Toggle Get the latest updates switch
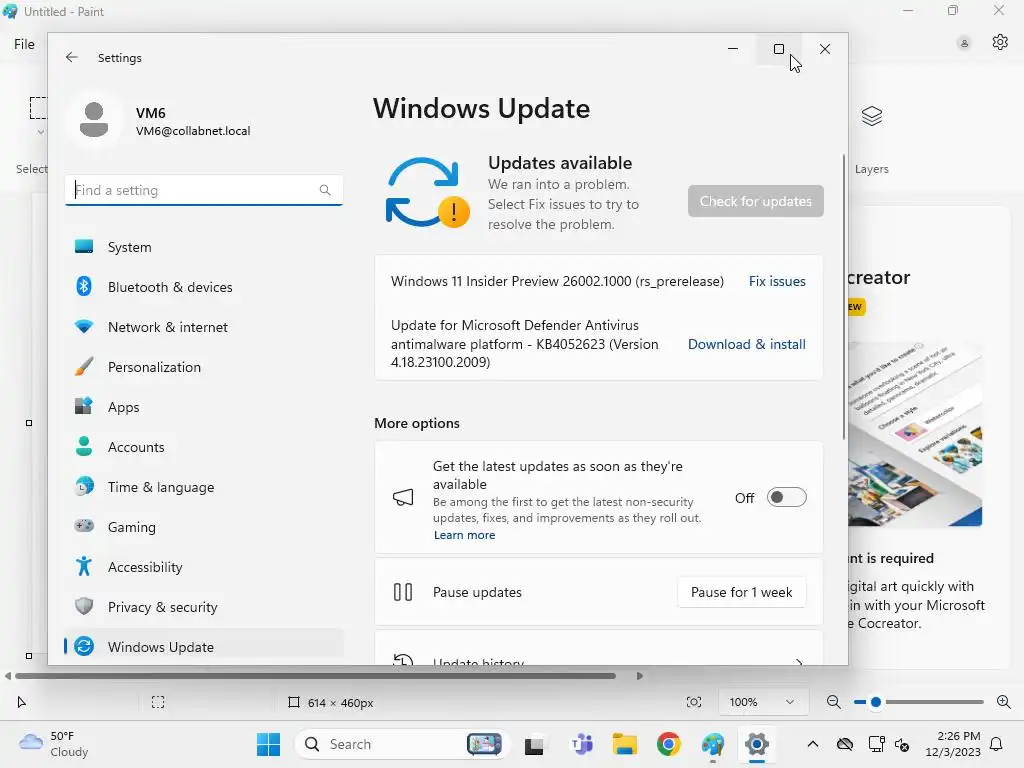The height and width of the screenshot is (768, 1024). coord(786,498)
